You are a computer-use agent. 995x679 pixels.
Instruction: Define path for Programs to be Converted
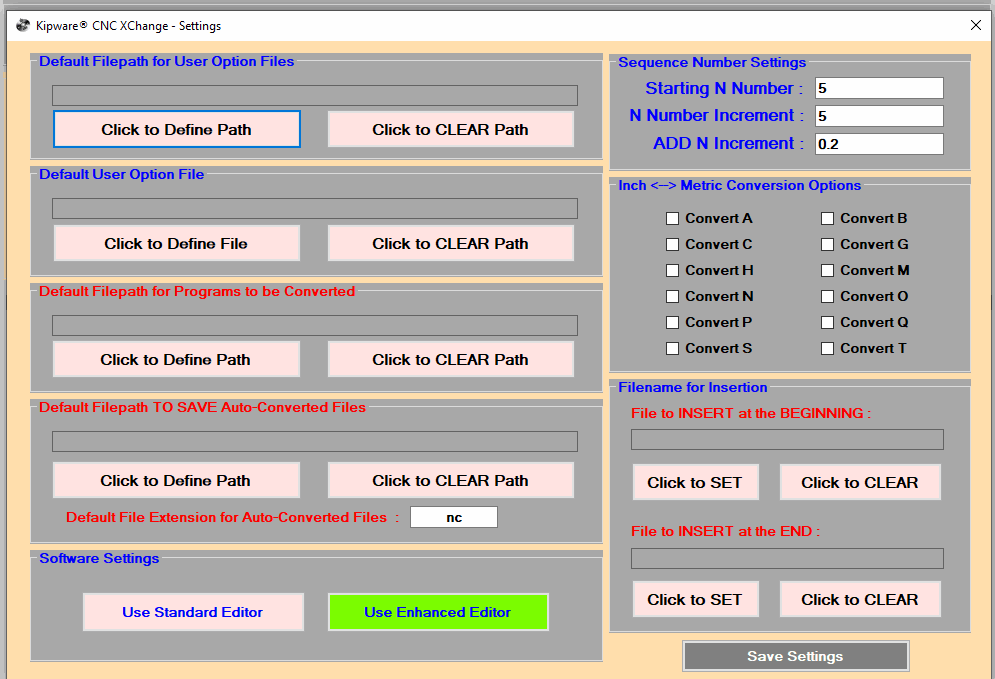click(x=176, y=359)
